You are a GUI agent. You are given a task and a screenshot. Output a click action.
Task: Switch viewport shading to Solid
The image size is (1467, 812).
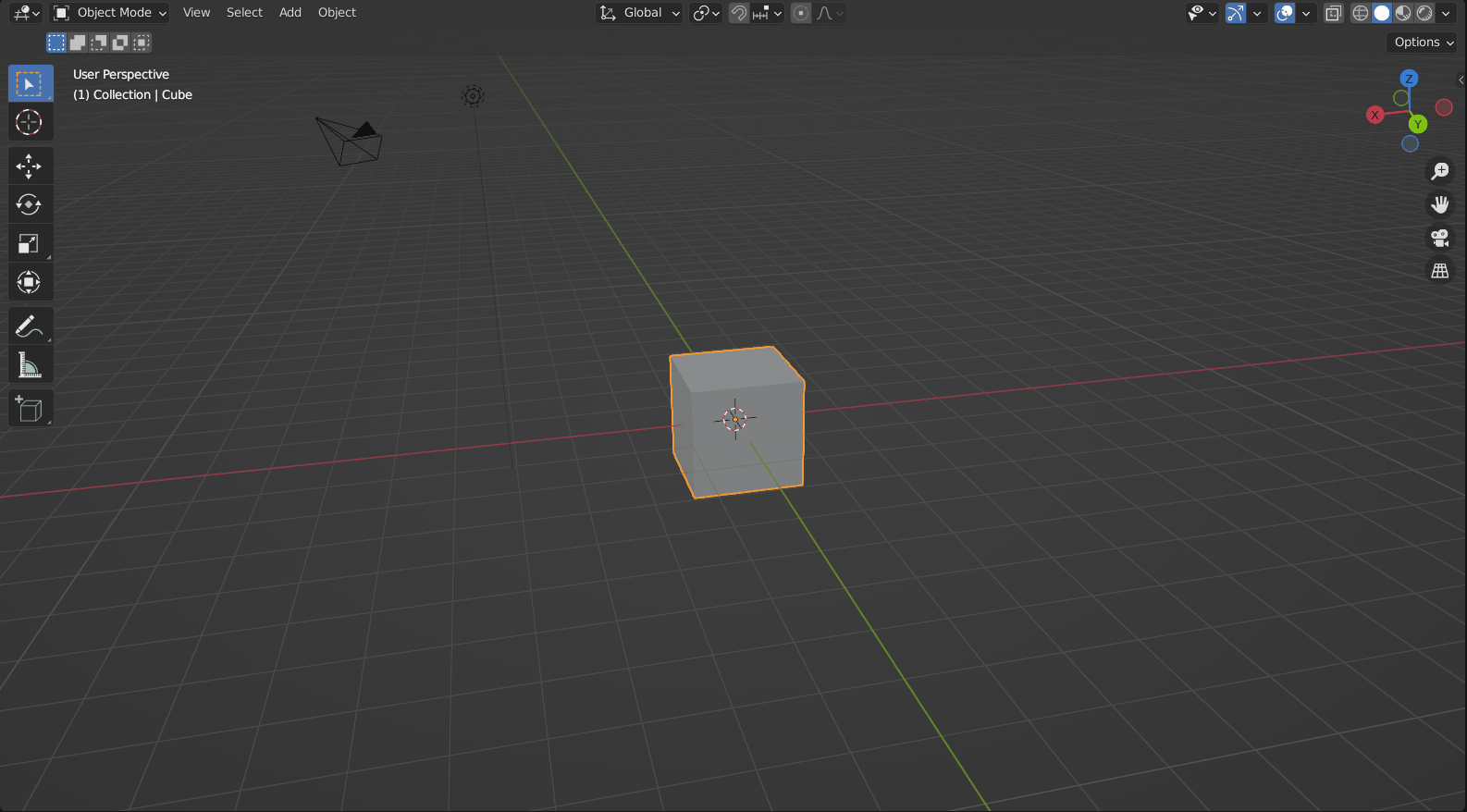tap(1382, 13)
